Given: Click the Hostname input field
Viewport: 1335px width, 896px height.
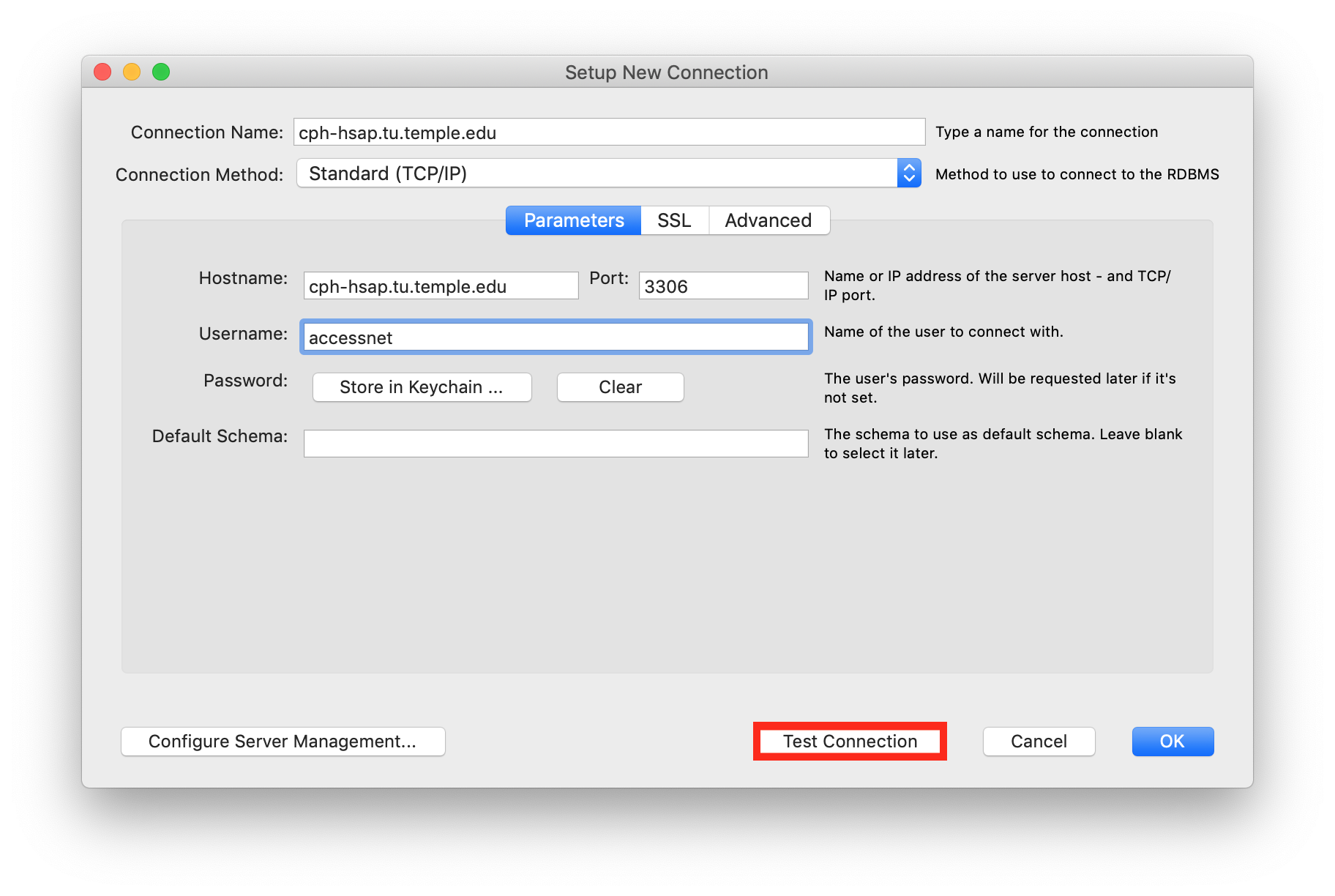Looking at the screenshot, I should [x=441, y=286].
